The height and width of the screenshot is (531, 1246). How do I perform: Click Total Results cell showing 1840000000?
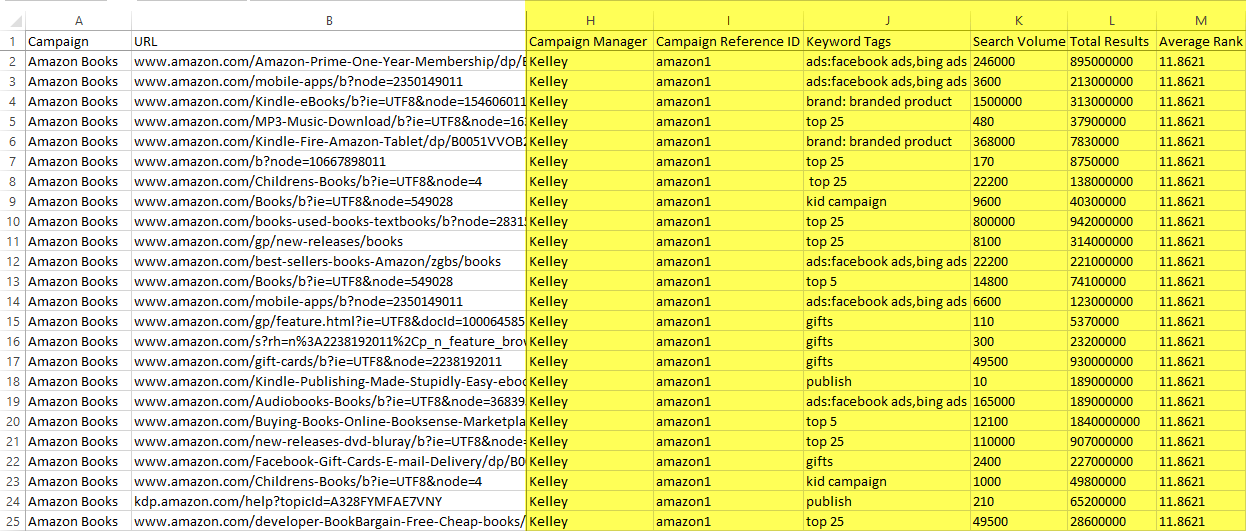pyautogui.click(x=1111, y=421)
